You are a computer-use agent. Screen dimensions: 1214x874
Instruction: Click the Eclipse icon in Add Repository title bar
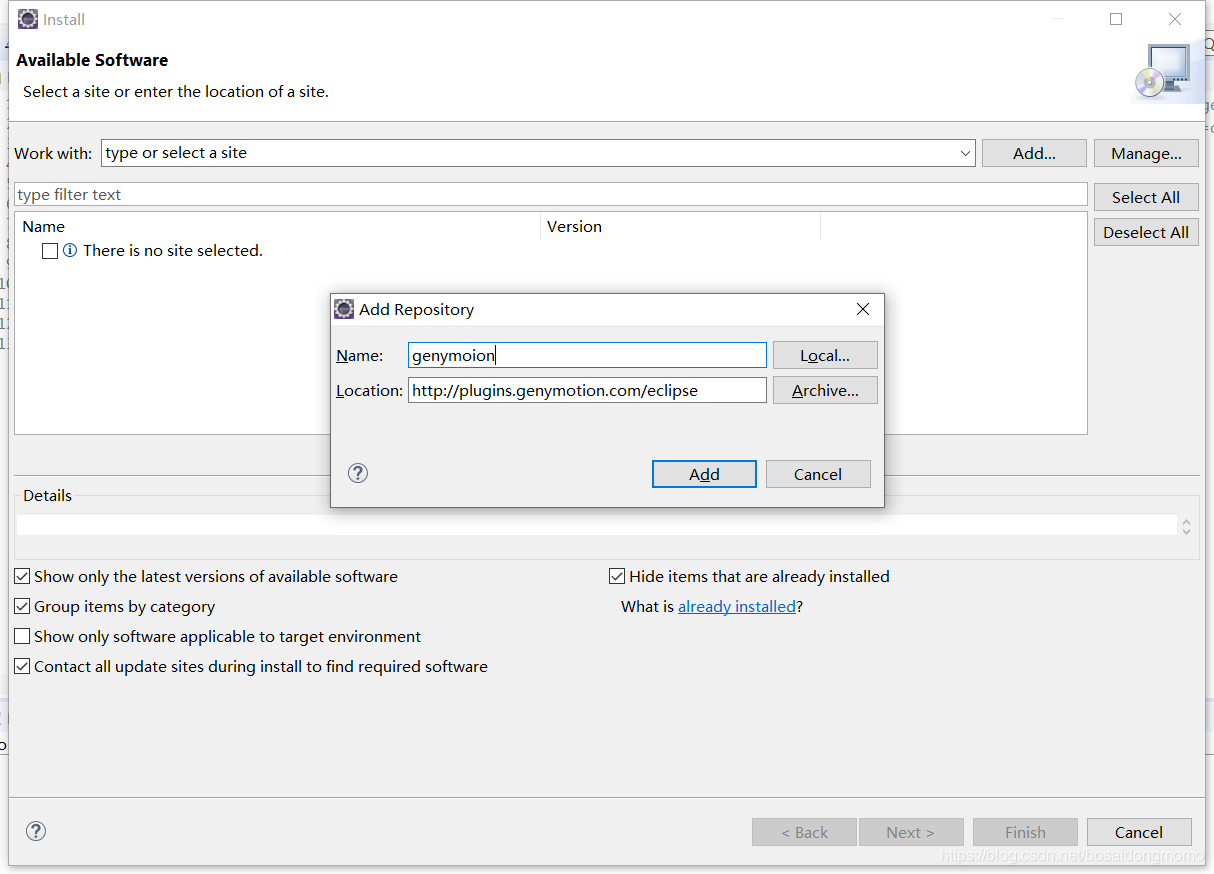(344, 309)
